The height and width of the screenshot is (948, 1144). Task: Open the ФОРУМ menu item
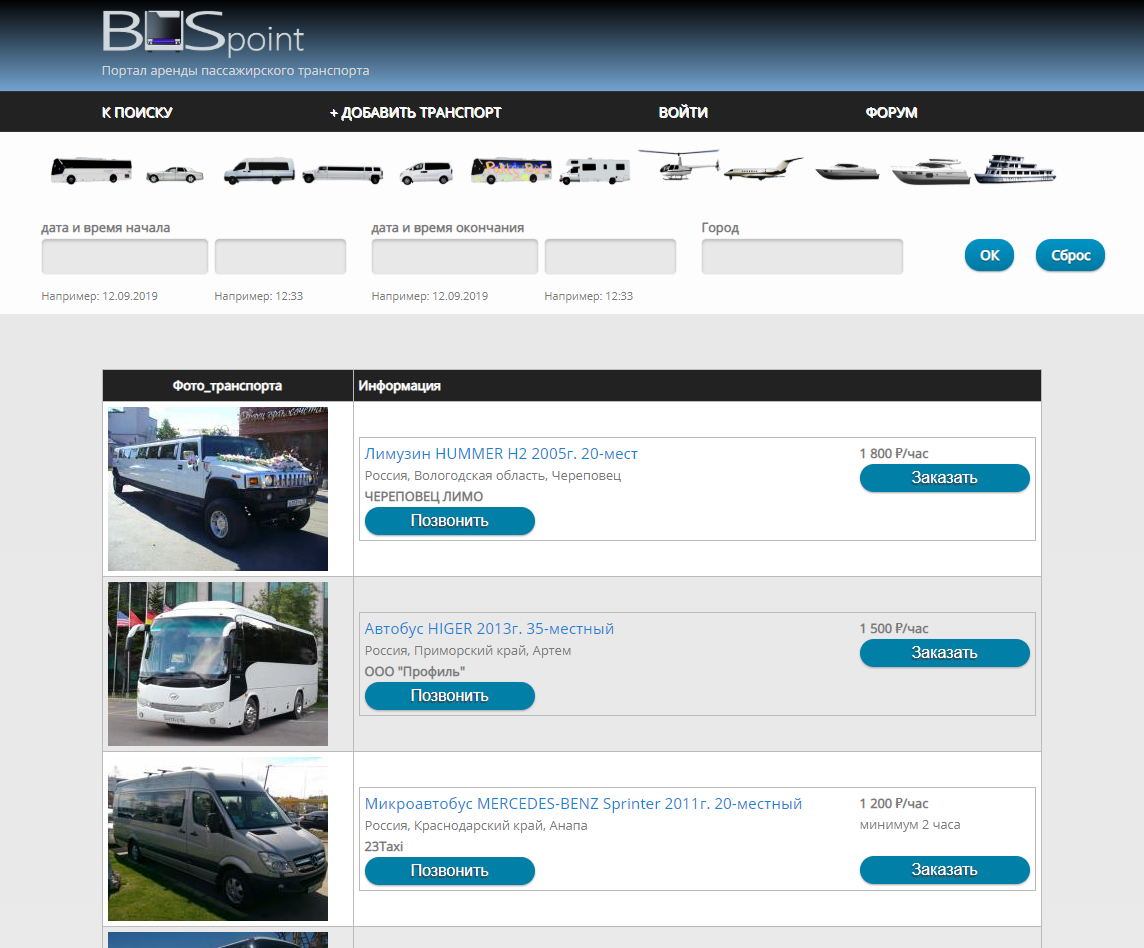(x=892, y=112)
